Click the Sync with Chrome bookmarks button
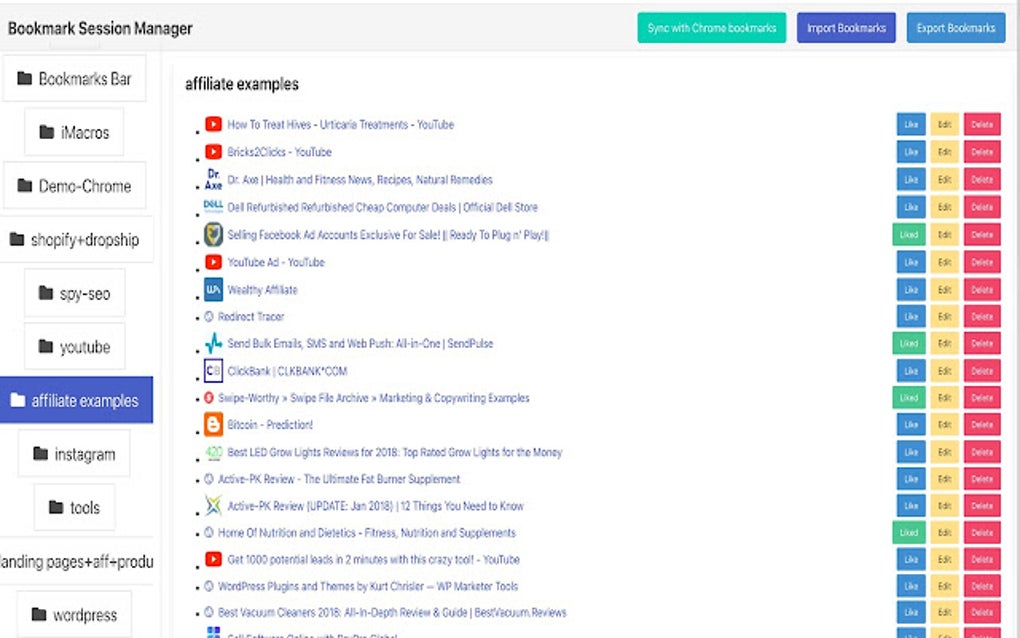1020x638 pixels. [x=712, y=28]
